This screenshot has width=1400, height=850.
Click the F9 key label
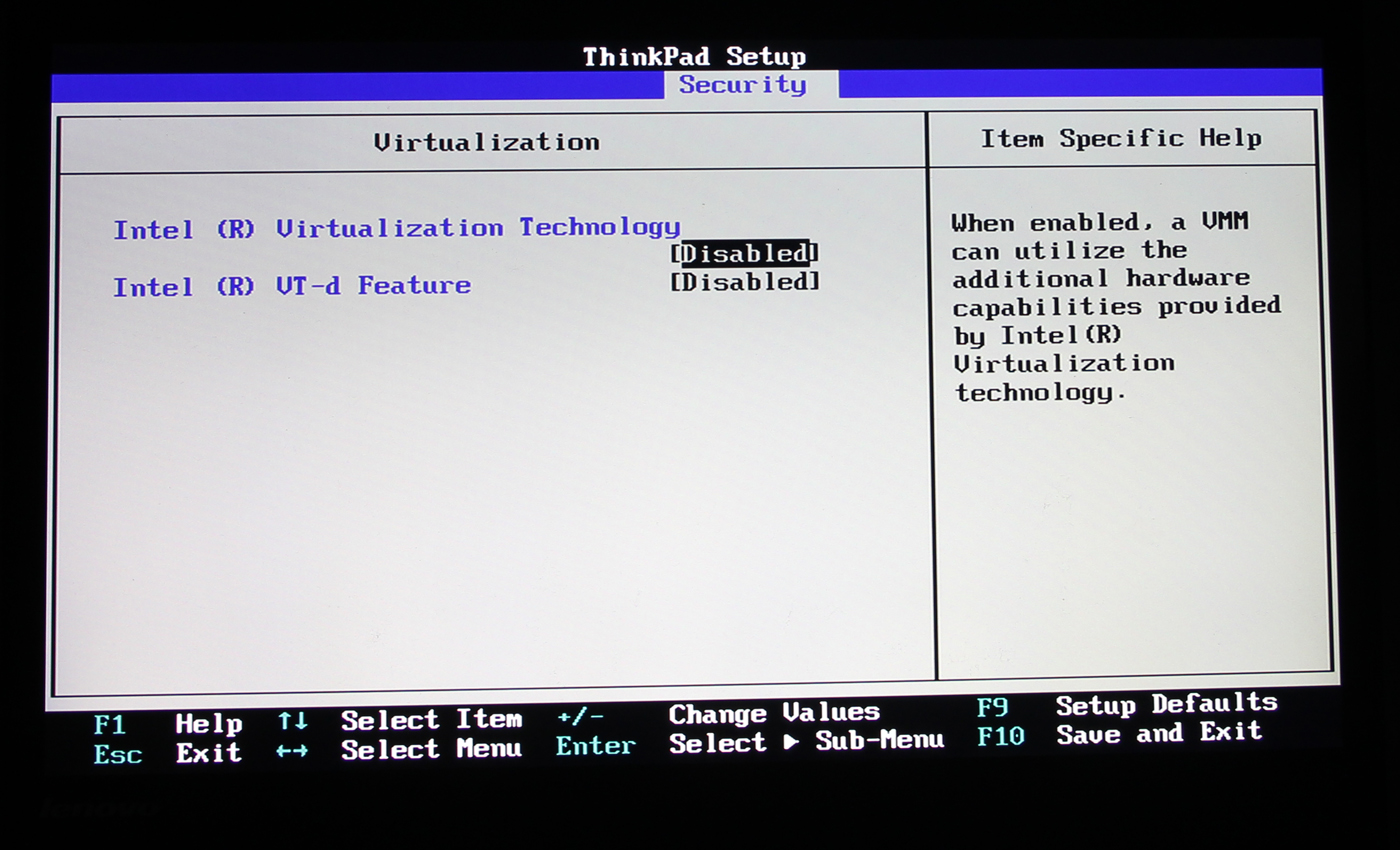992,709
